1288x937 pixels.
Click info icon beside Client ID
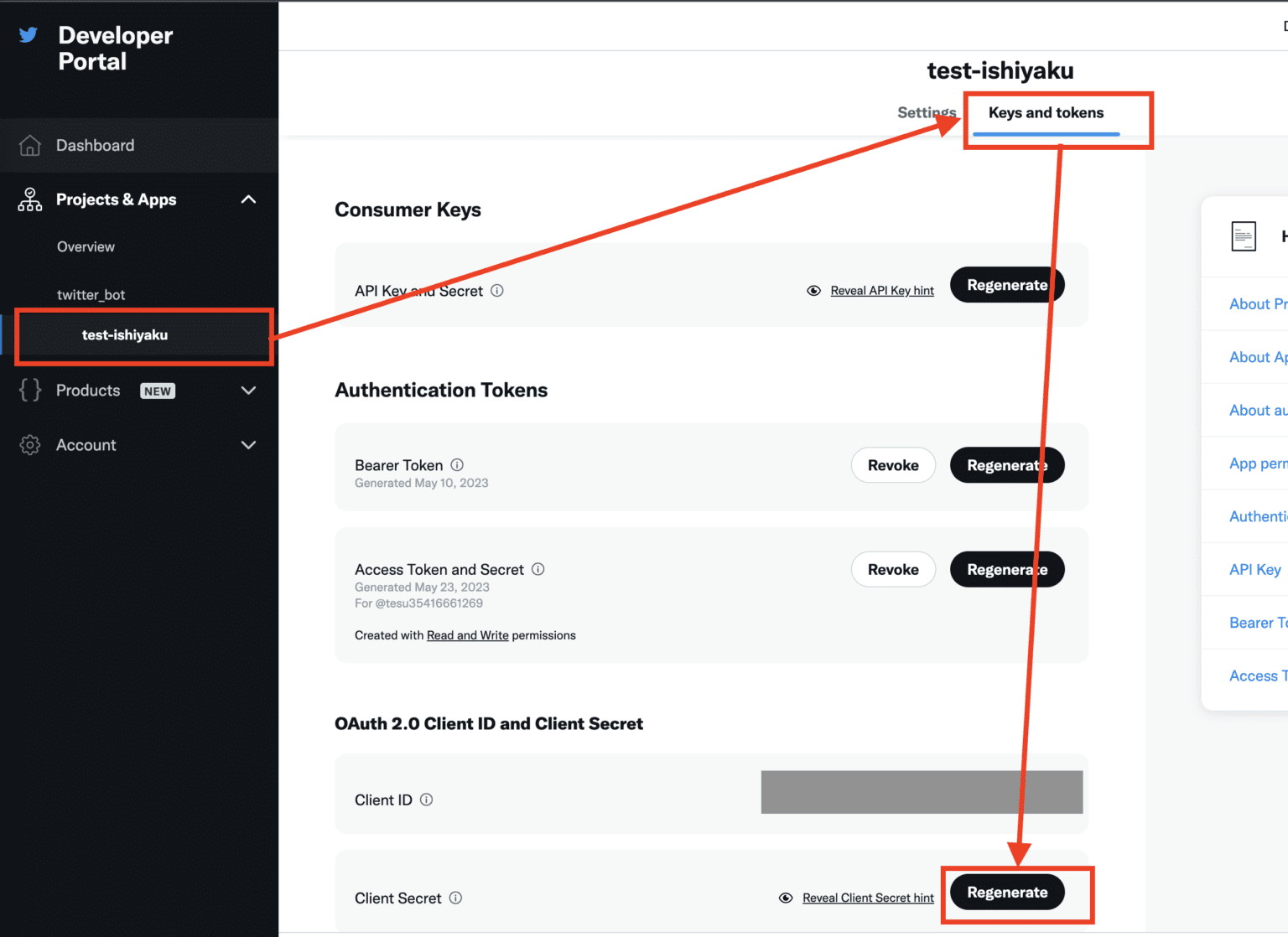pyautogui.click(x=426, y=800)
